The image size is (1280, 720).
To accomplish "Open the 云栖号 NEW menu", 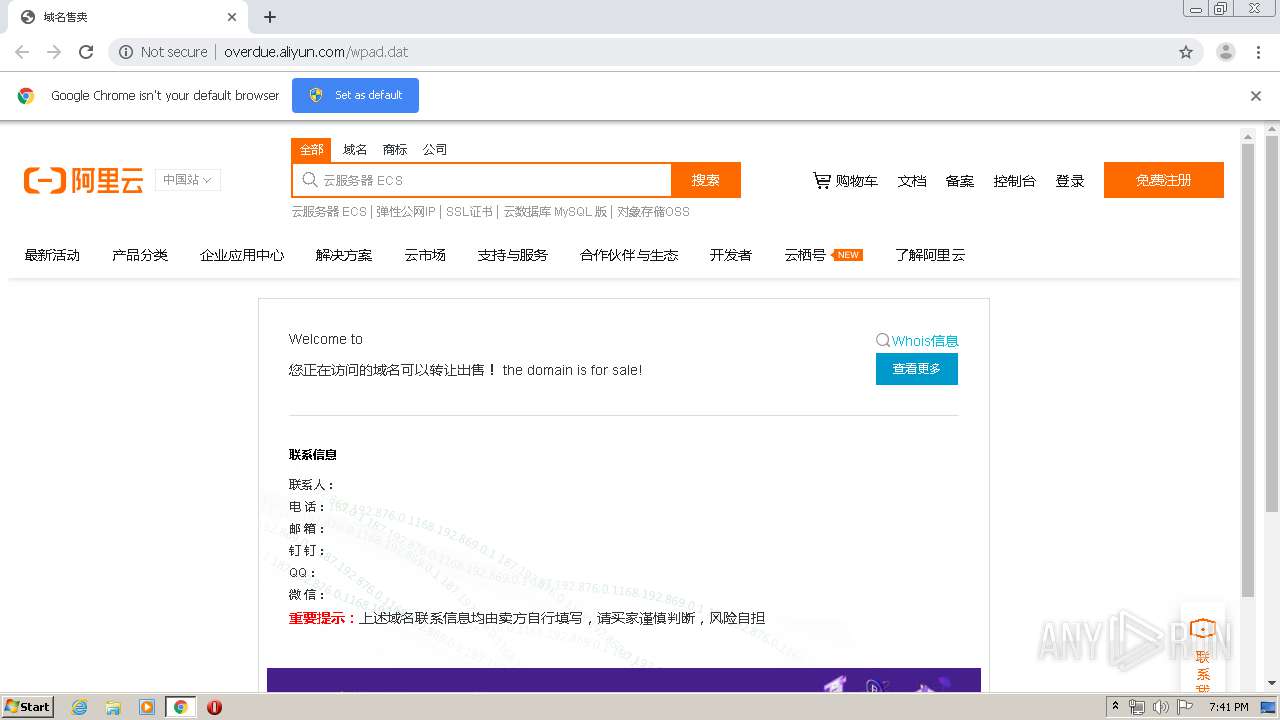I will coord(823,255).
